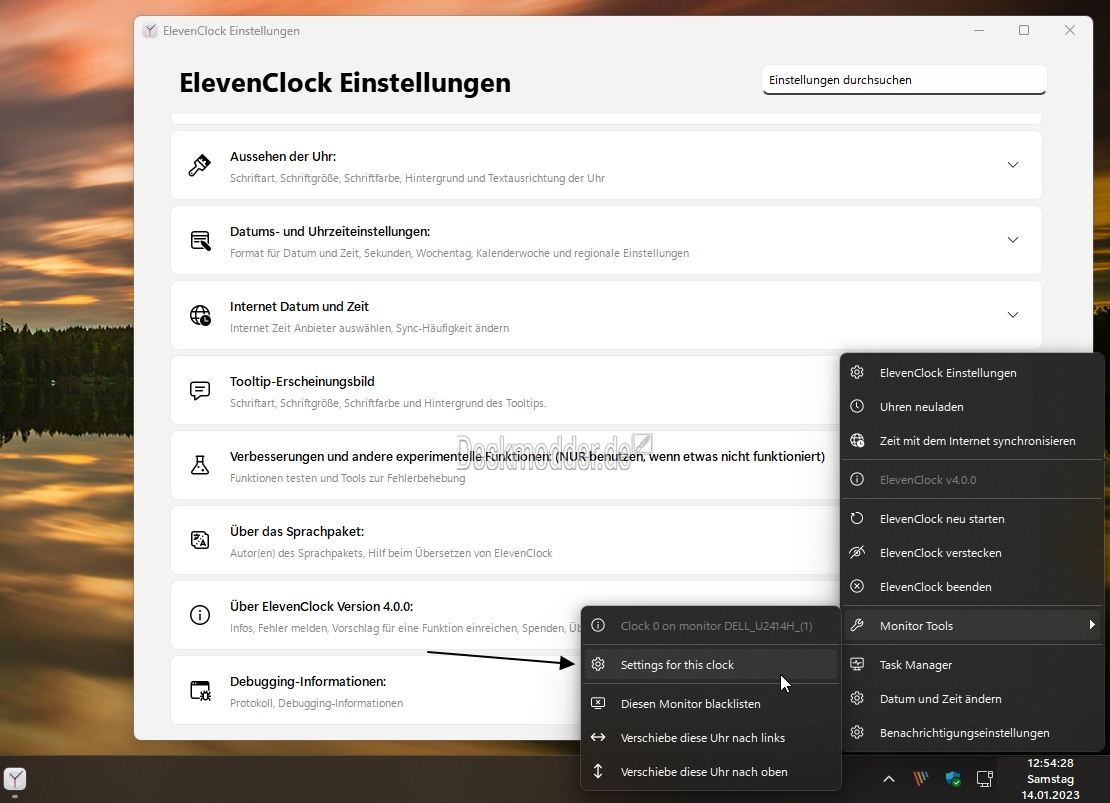The width and height of the screenshot is (1110, 803).
Task: Click the display connection tray icon
Action: tap(985, 779)
